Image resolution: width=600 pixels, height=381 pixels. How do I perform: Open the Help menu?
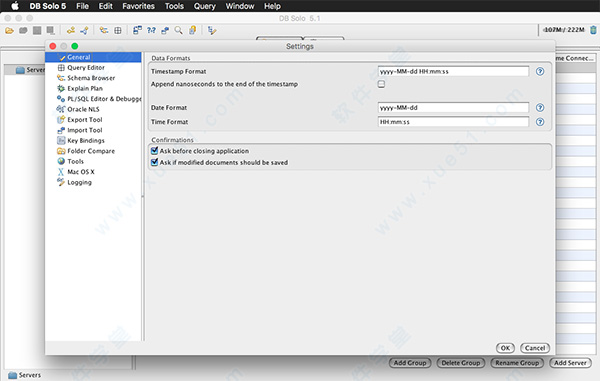(x=272, y=6)
